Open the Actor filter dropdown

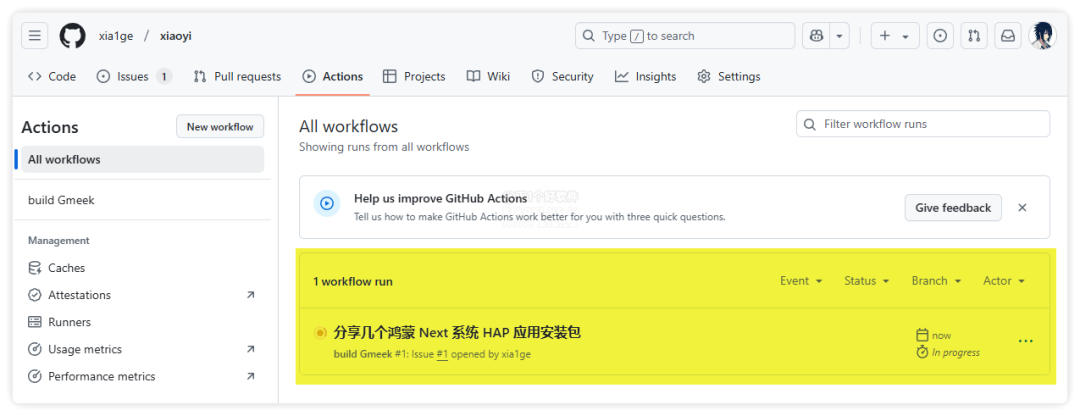coord(1004,281)
